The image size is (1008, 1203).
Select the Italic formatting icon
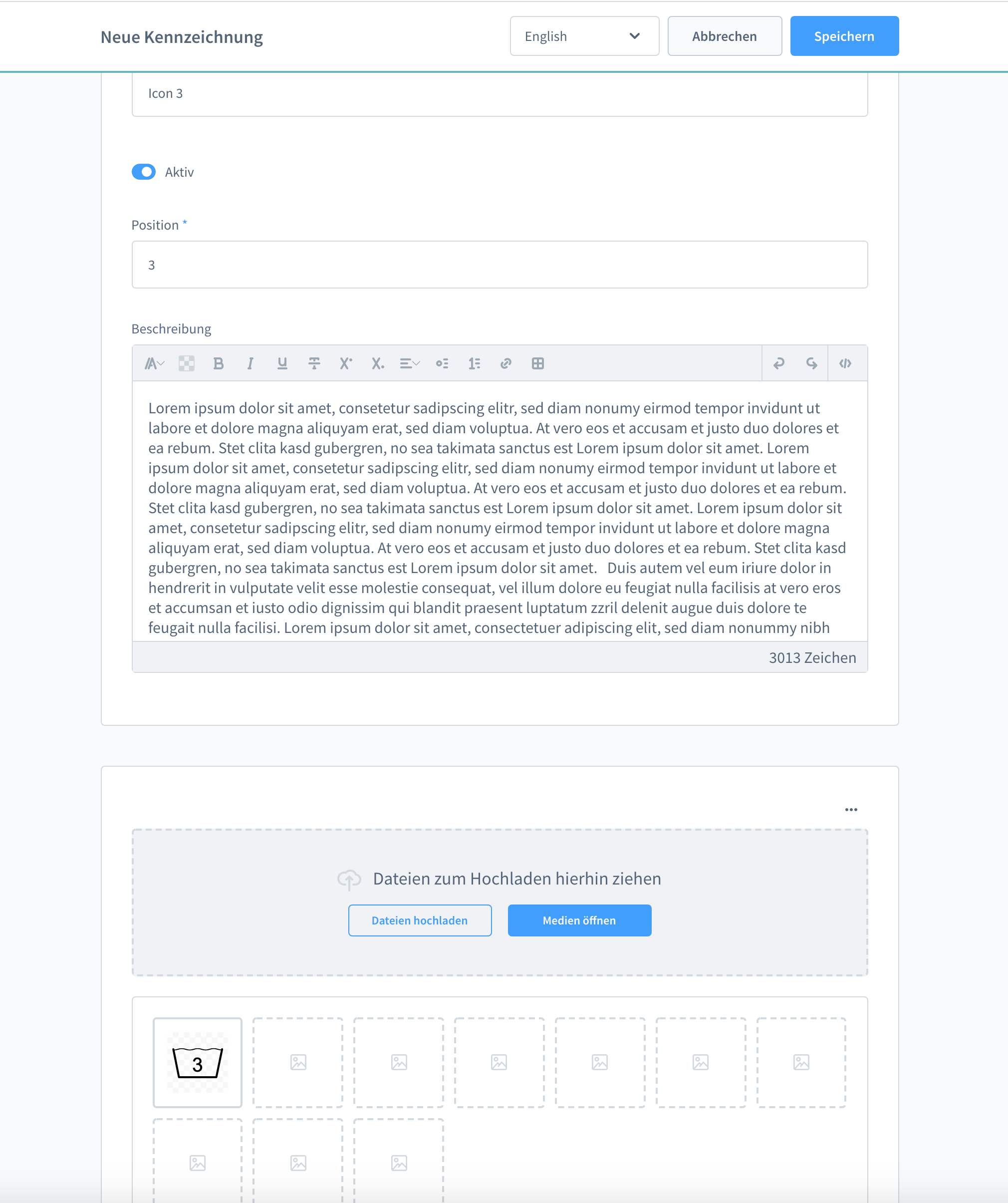coord(250,363)
